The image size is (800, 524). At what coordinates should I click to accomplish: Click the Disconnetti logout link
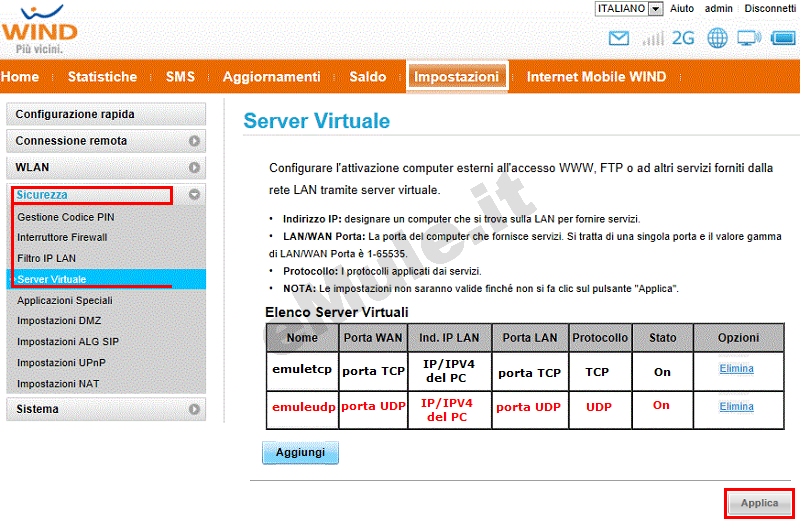[770, 9]
